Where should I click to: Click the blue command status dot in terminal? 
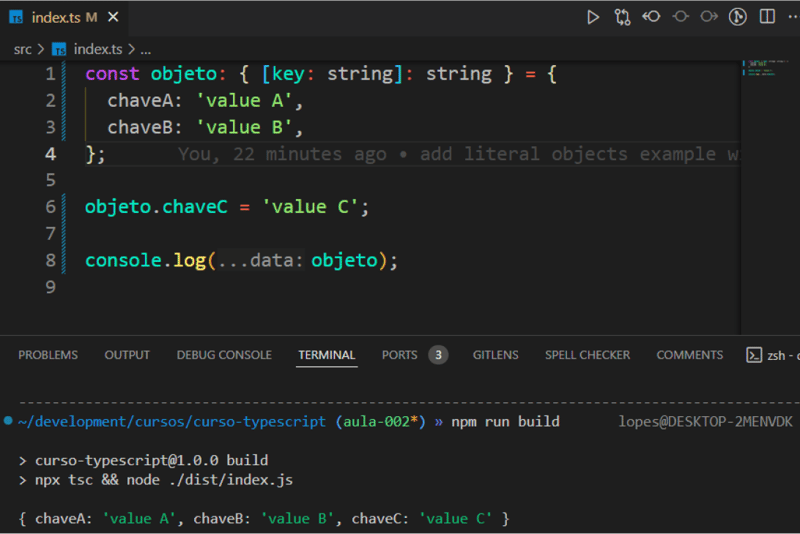point(8,421)
